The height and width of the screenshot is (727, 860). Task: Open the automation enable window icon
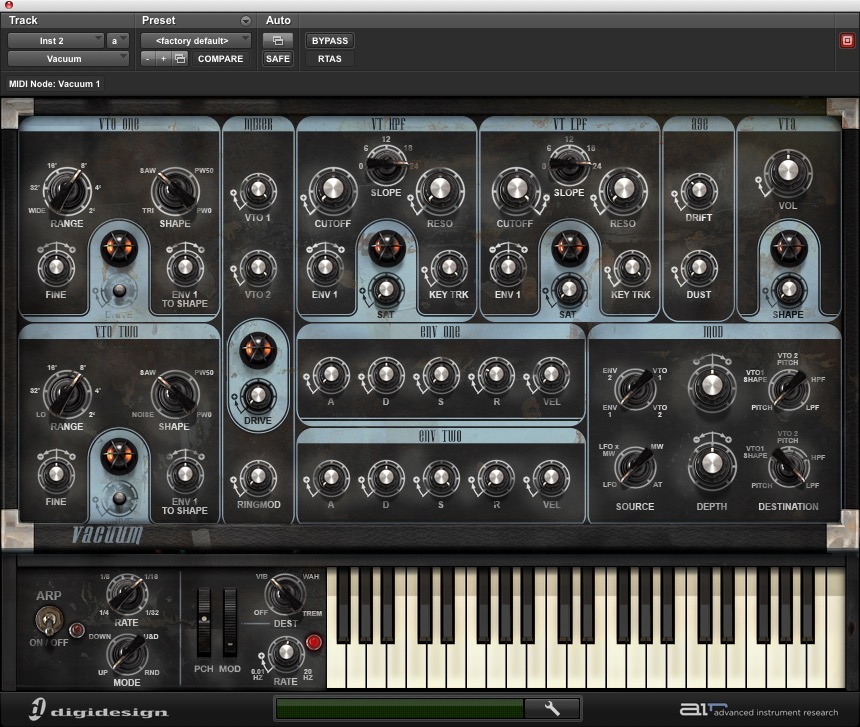click(278, 41)
